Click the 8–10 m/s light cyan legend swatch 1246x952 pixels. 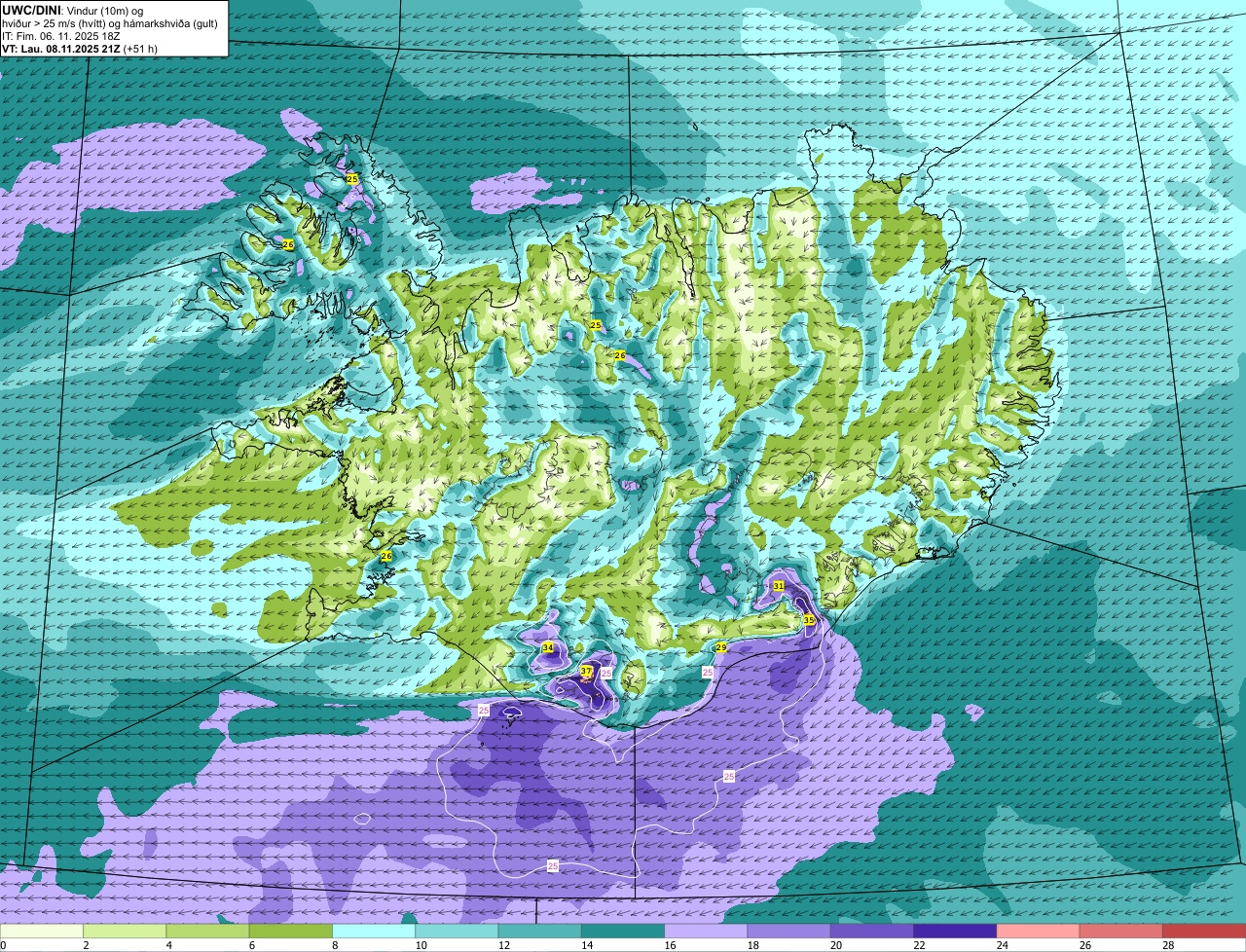(374, 931)
